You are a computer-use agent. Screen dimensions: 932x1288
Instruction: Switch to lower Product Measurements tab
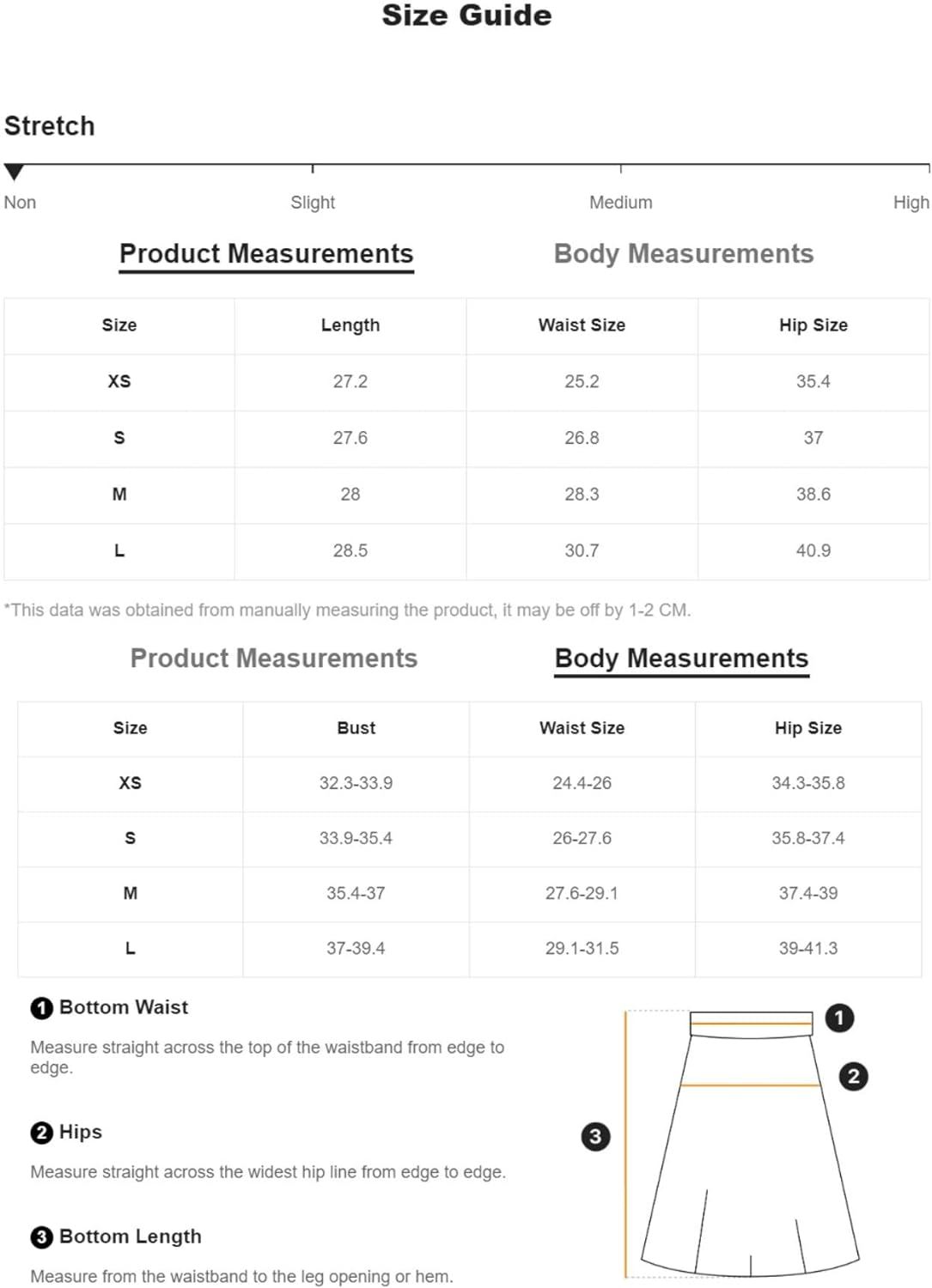tap(274, 658)
